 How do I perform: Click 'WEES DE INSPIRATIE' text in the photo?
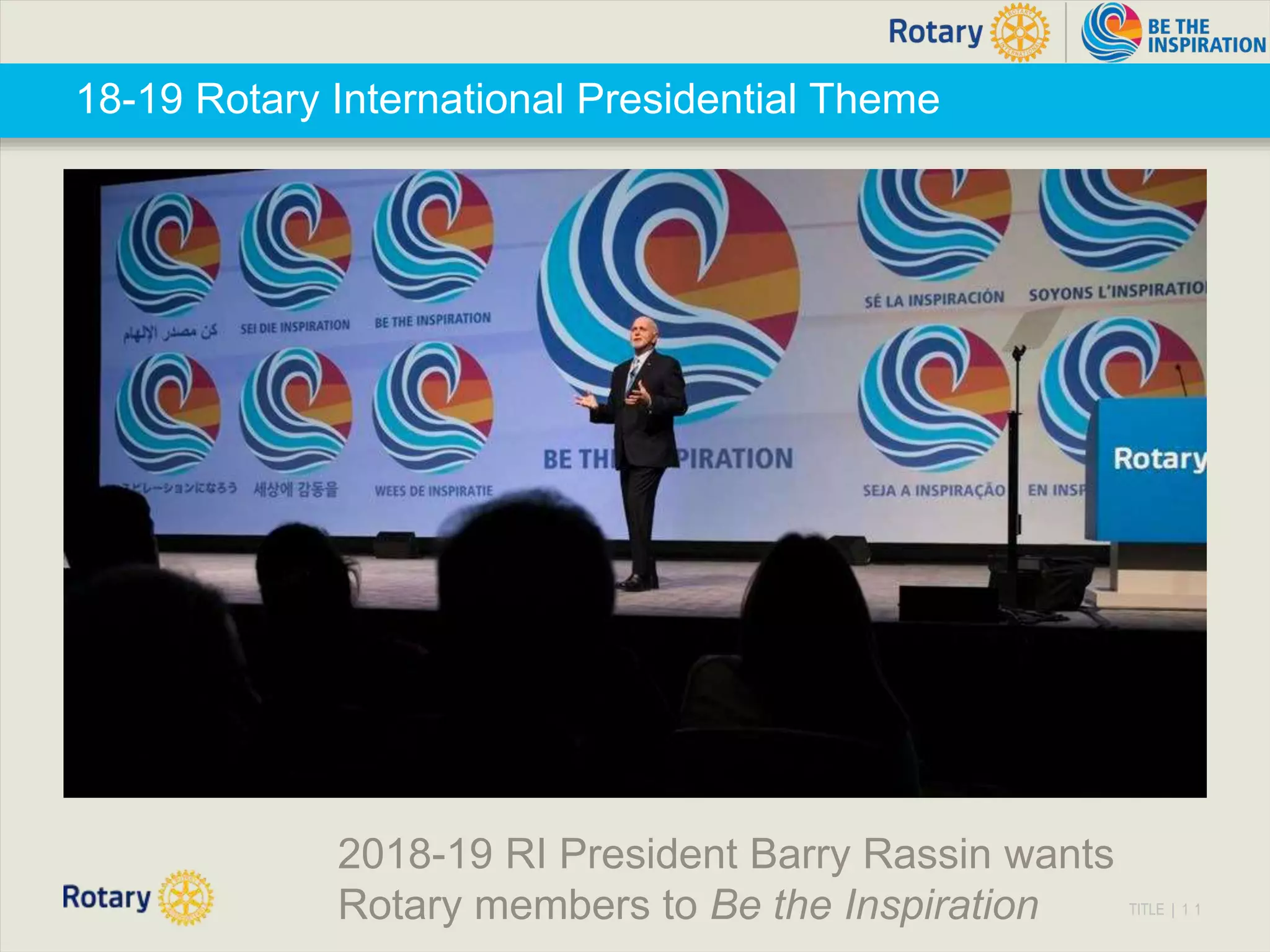click(433, 491)
